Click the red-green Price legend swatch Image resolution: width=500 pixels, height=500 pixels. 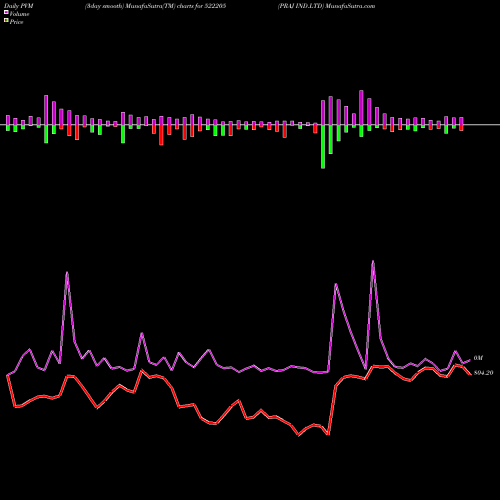6,21
